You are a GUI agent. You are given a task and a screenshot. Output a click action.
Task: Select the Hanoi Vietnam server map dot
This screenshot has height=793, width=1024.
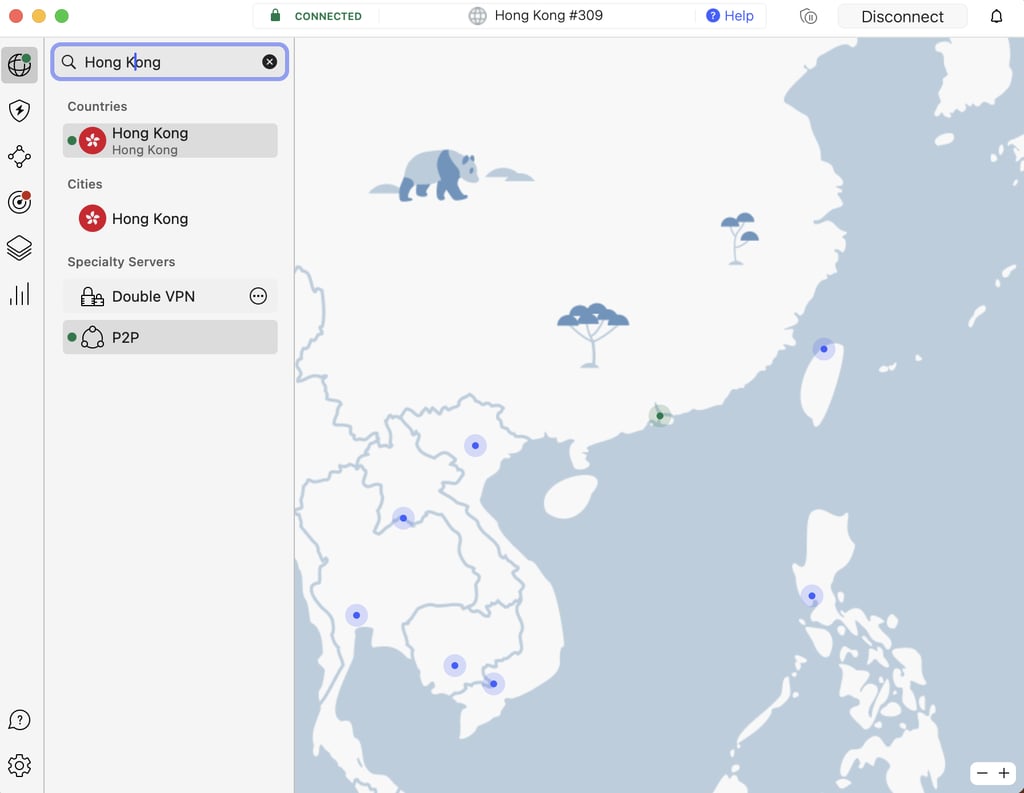click(x=475, y=445)
